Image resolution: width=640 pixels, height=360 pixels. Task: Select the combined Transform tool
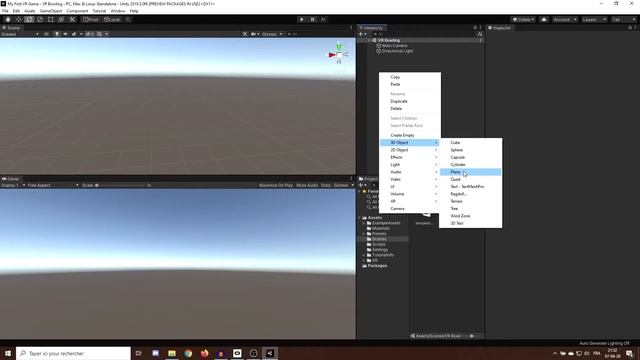61,20
